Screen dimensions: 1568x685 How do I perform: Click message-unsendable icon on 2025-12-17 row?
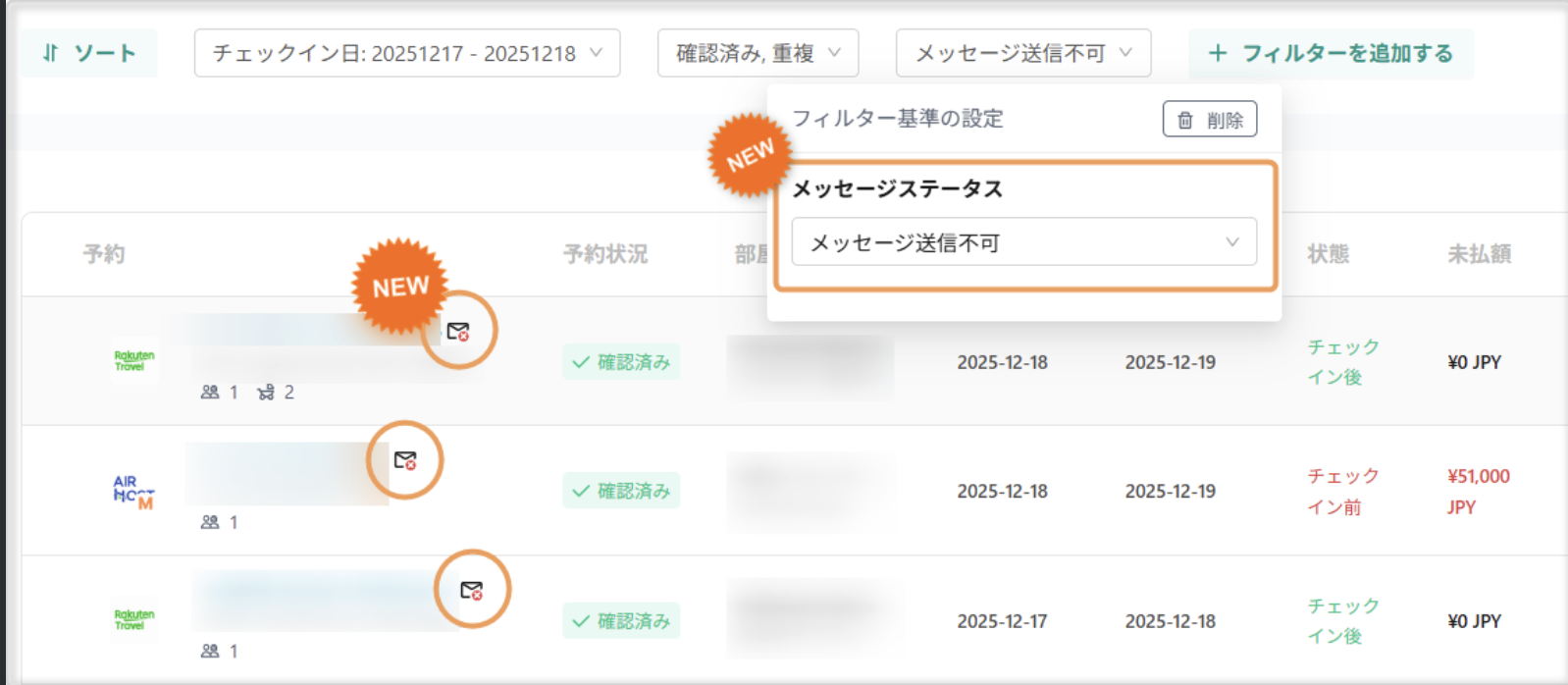point(471,590)
